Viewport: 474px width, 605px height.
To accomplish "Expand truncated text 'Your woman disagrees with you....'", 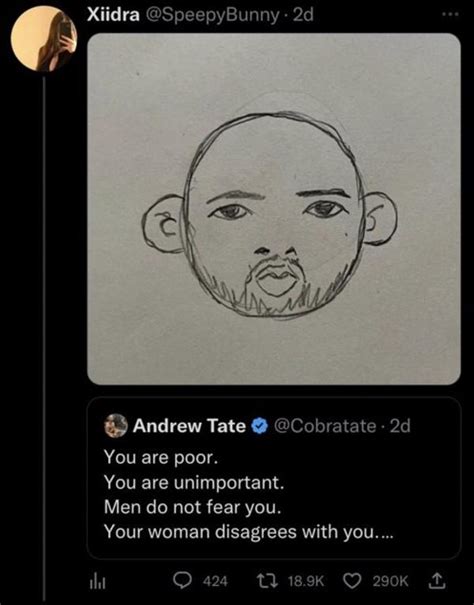I will pos(249,532).
